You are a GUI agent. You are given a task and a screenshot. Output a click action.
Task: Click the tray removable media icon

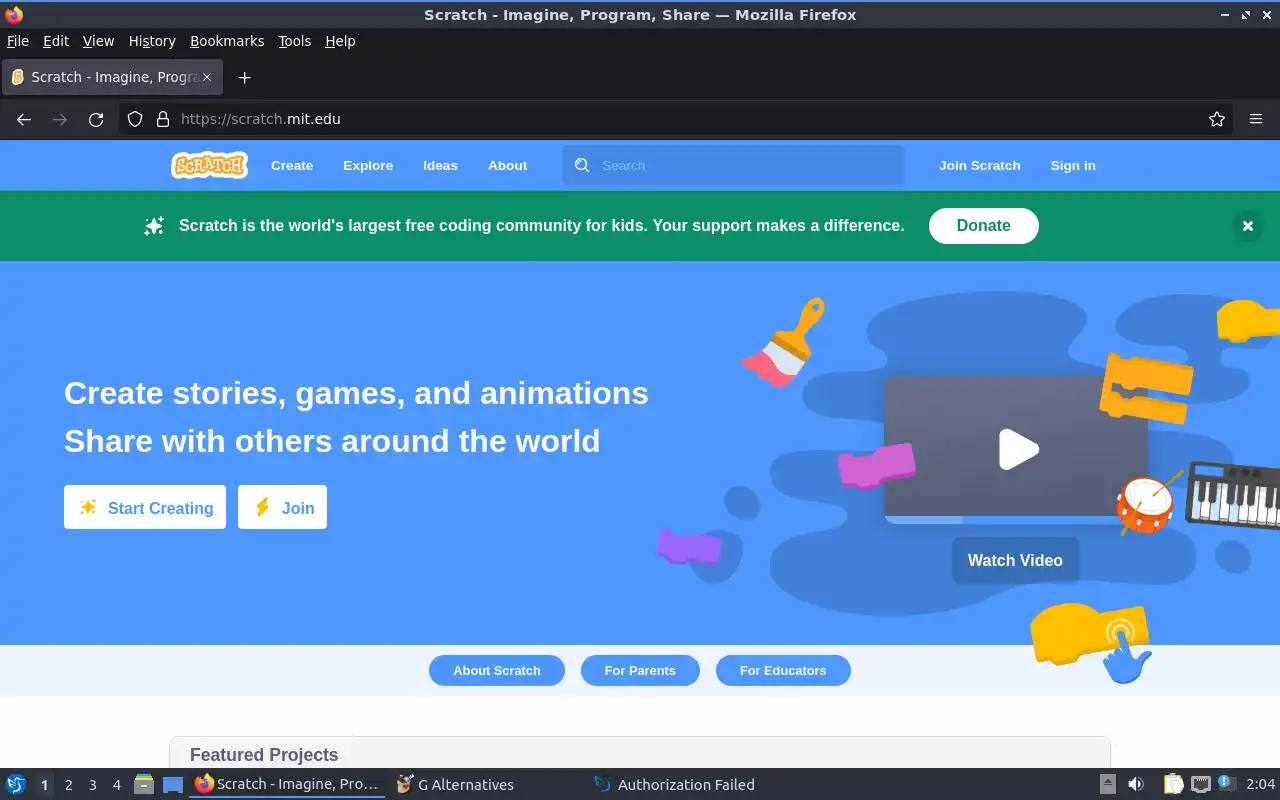tap(1108, 785)
